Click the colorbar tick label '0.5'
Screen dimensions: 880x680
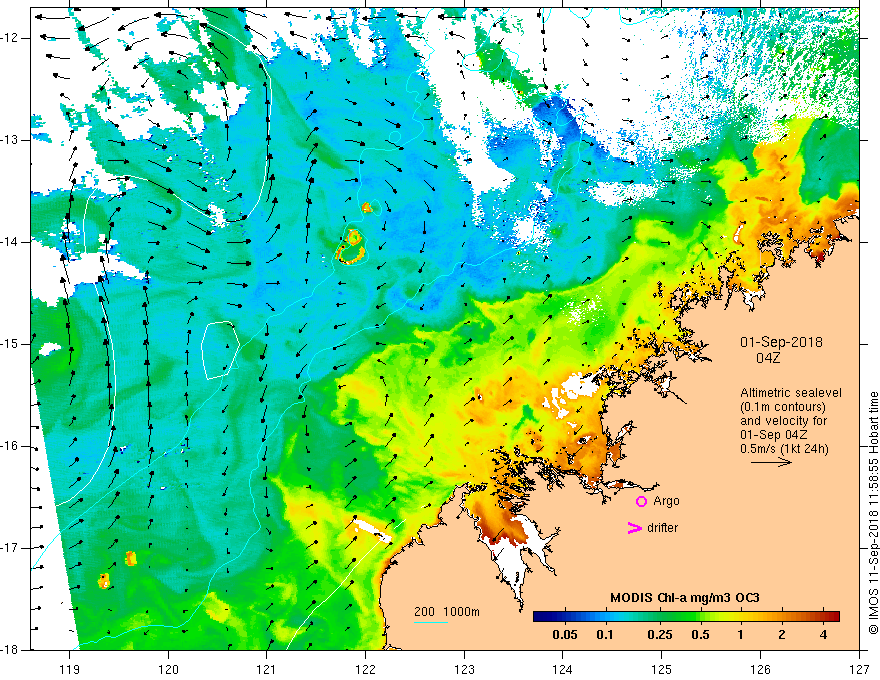(700, 635)
